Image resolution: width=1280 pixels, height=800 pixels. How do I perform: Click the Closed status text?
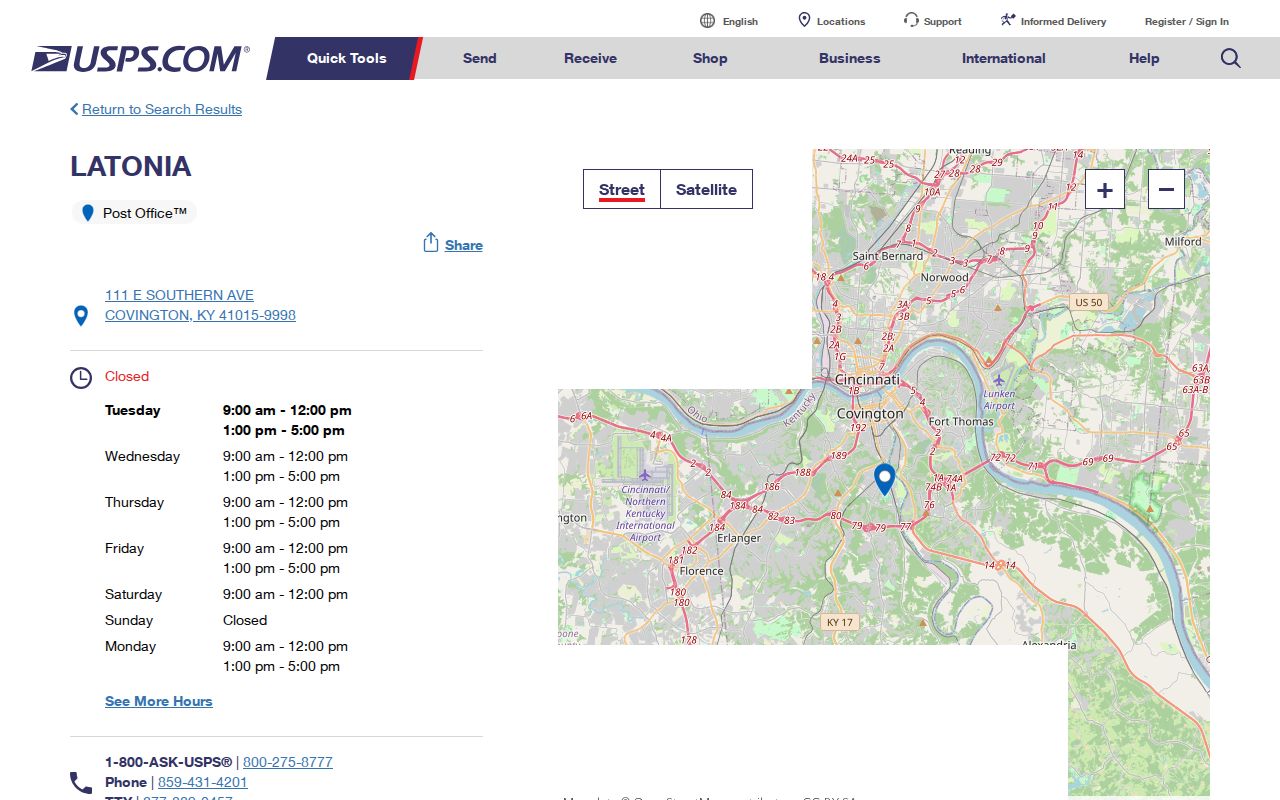click(127, 376)
